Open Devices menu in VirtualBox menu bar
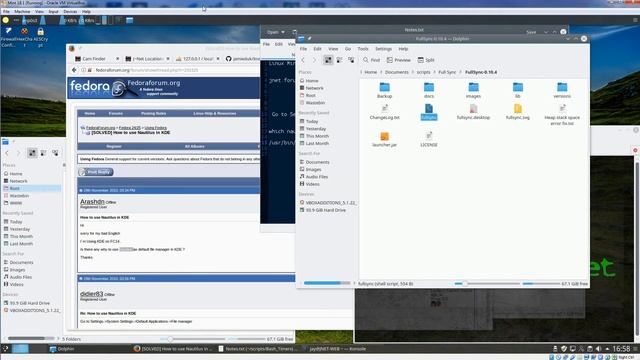 [x=70, y=11]
